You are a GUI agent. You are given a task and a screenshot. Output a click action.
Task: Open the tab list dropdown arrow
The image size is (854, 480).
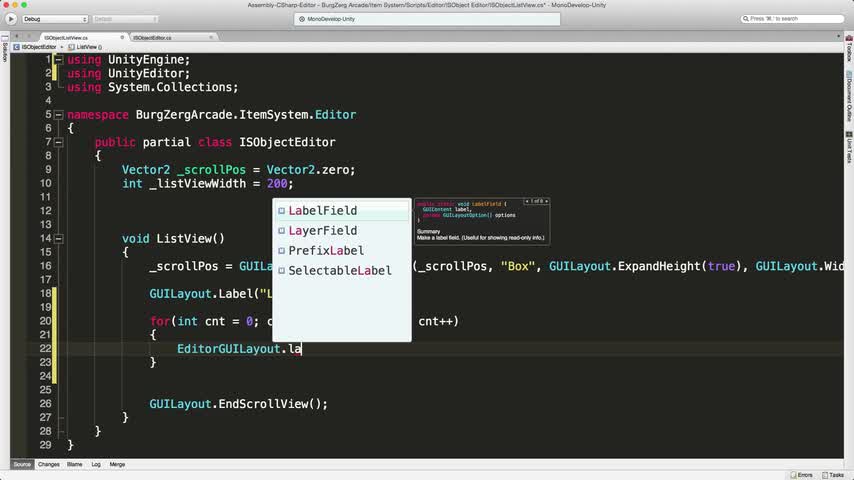(x=838, y=37)
